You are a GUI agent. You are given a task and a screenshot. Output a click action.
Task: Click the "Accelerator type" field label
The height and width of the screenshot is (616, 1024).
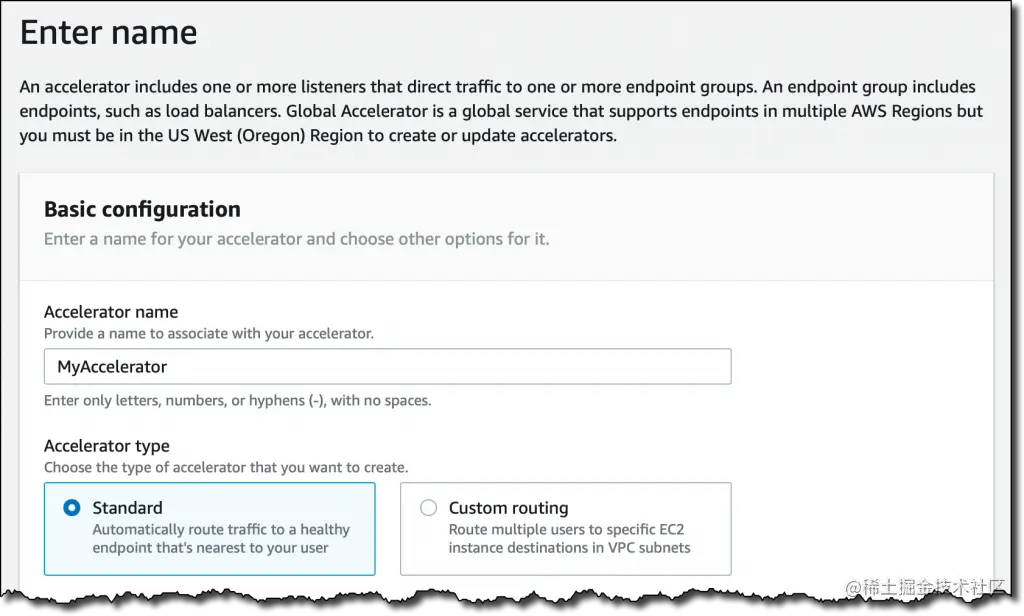[107, 446]
